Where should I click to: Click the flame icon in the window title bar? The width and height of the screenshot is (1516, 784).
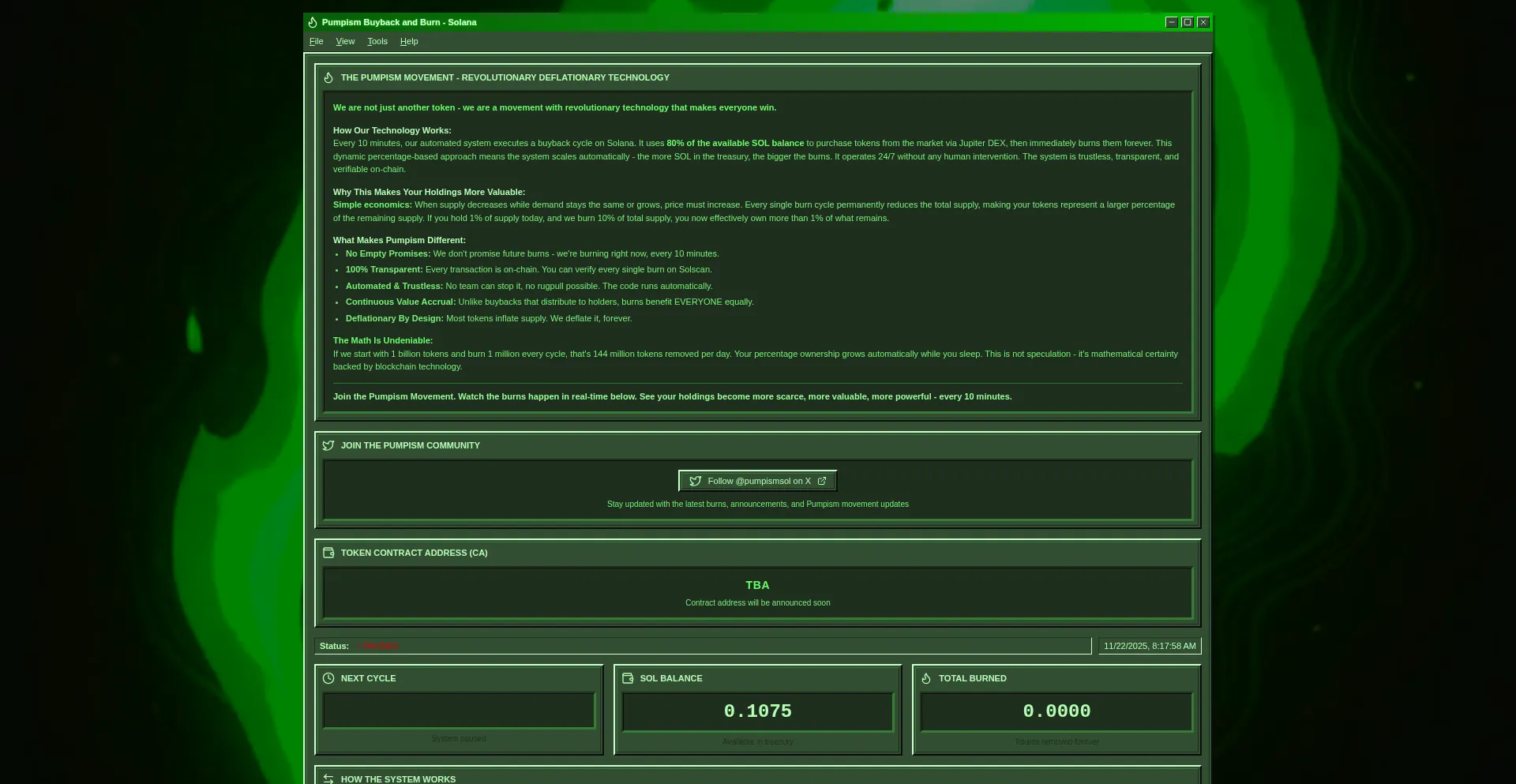tap(313, 22)
